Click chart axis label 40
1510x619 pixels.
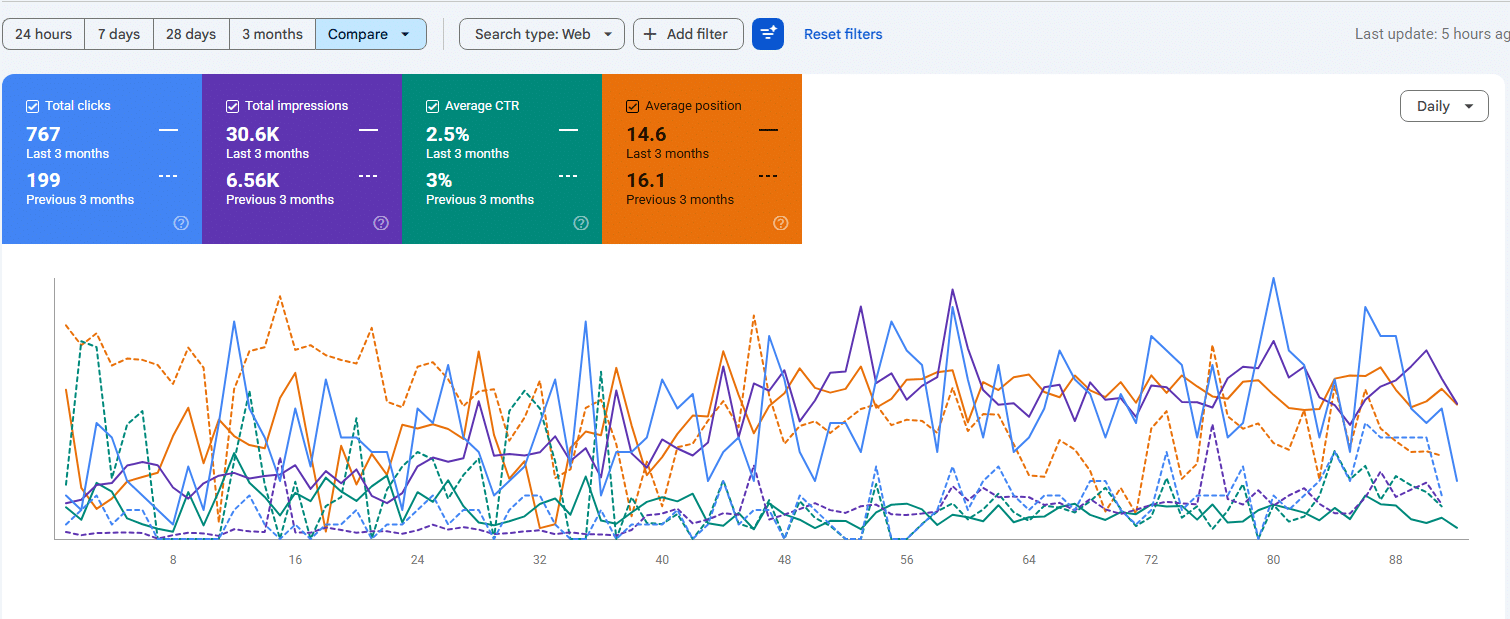(x=662, y=560)
